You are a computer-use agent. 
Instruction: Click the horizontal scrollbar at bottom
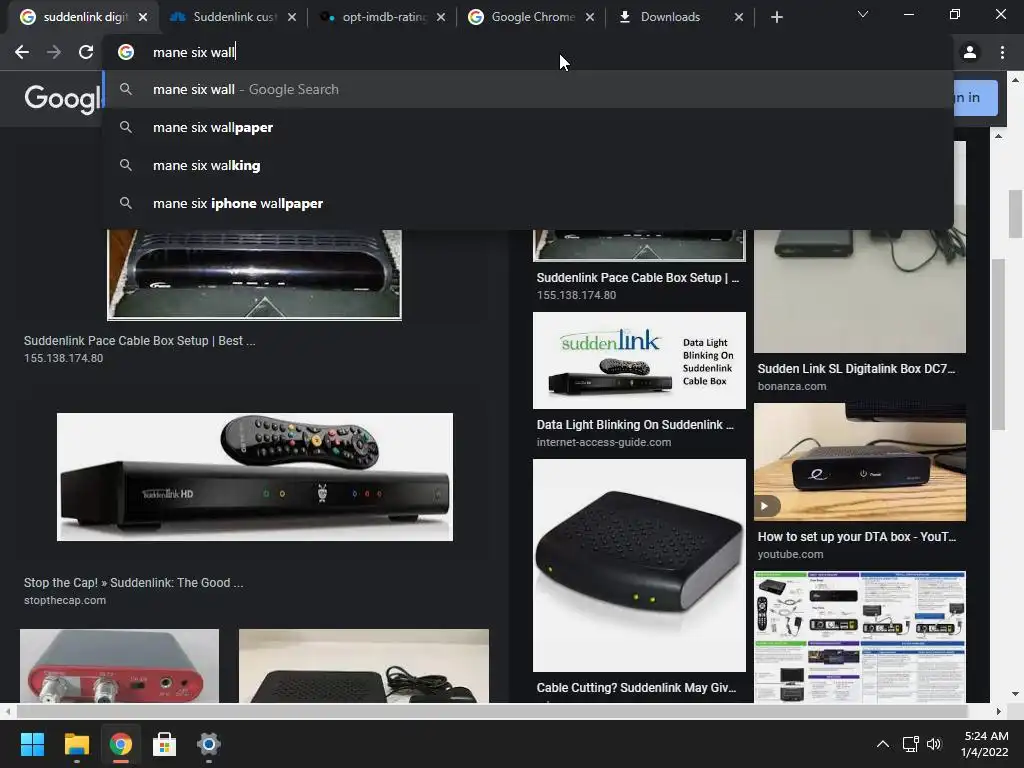[x=490, y=711]
